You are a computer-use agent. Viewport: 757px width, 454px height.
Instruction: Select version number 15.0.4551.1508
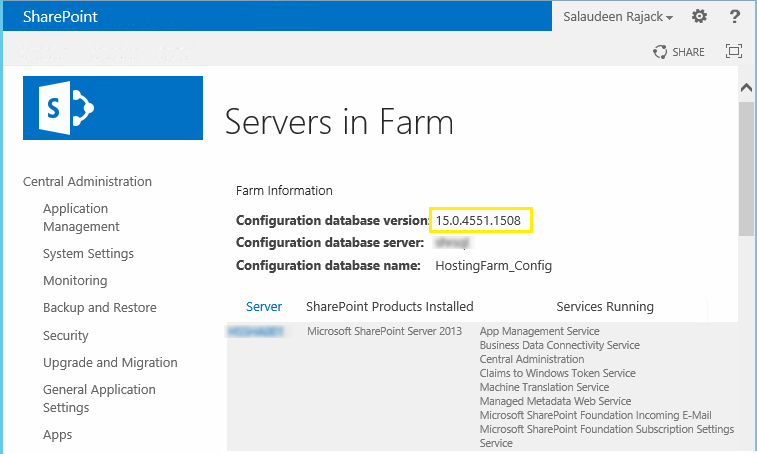click(478, 221)
